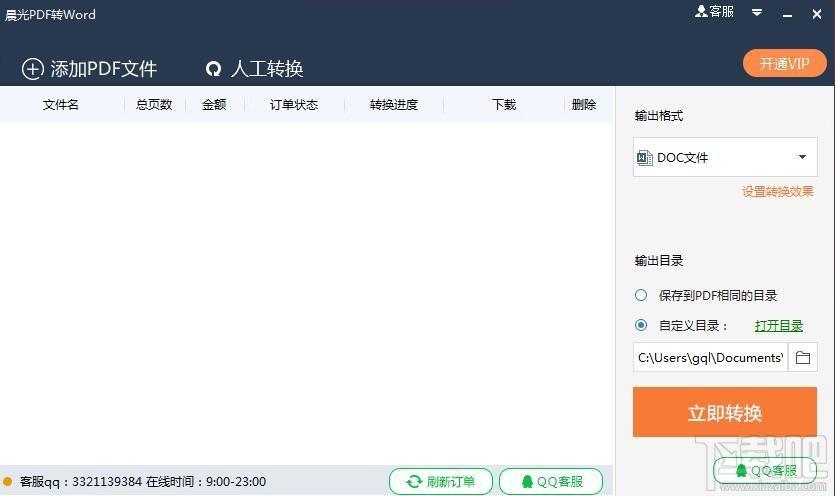Expand the DOC文件 output format dropdown

803,157
